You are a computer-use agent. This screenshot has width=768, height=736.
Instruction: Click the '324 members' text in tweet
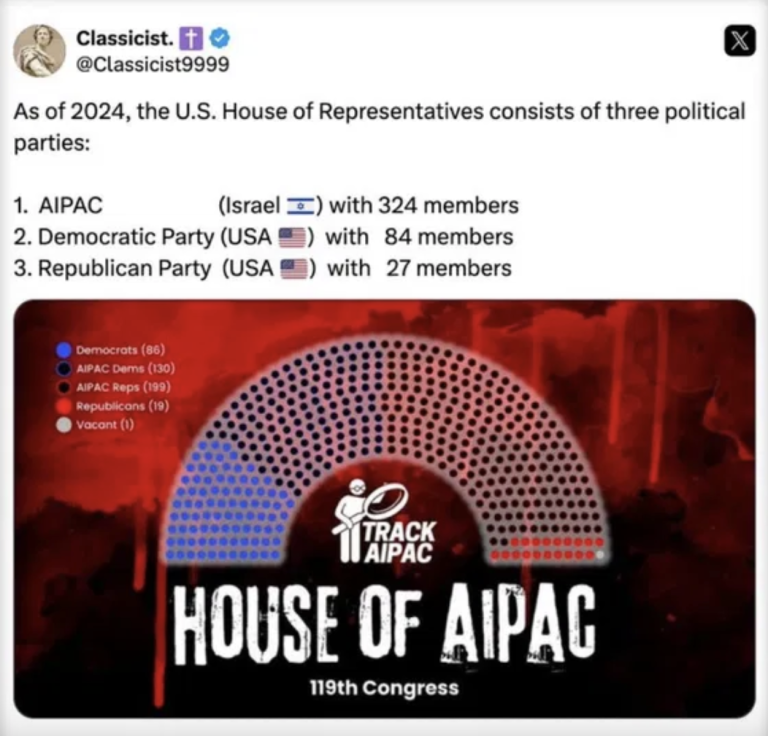[448, 205]
